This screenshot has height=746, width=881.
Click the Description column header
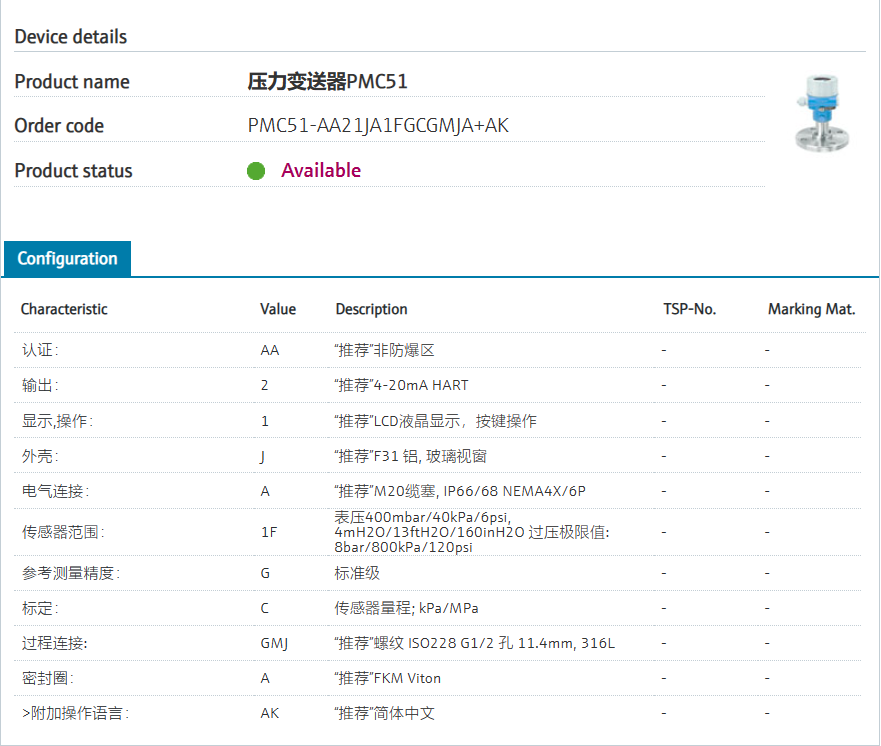(x=371, y=309)
